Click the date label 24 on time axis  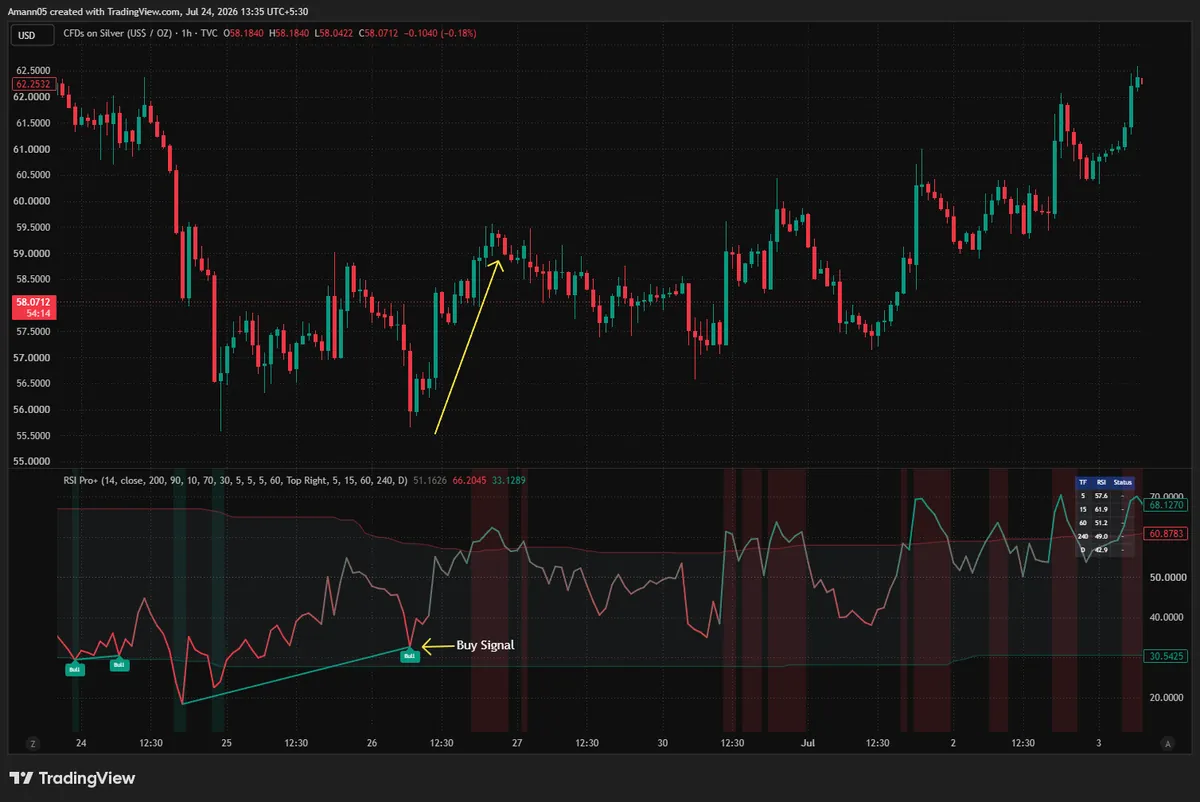(x=82, y=743)
